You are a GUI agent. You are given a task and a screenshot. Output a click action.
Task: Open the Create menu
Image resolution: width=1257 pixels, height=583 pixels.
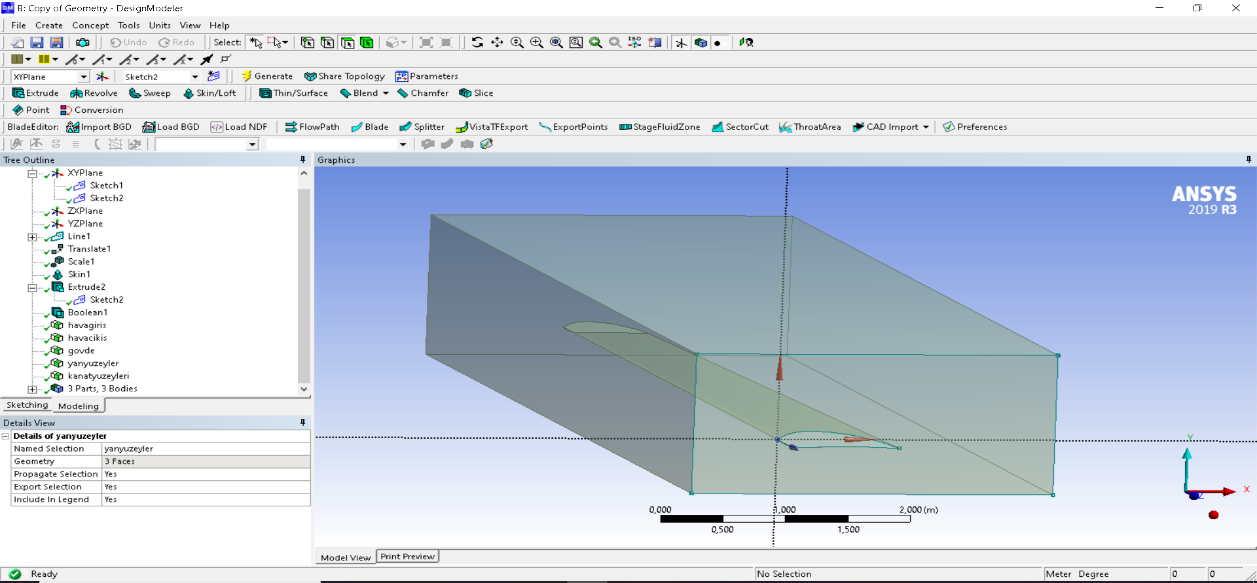tap(49, 25)
